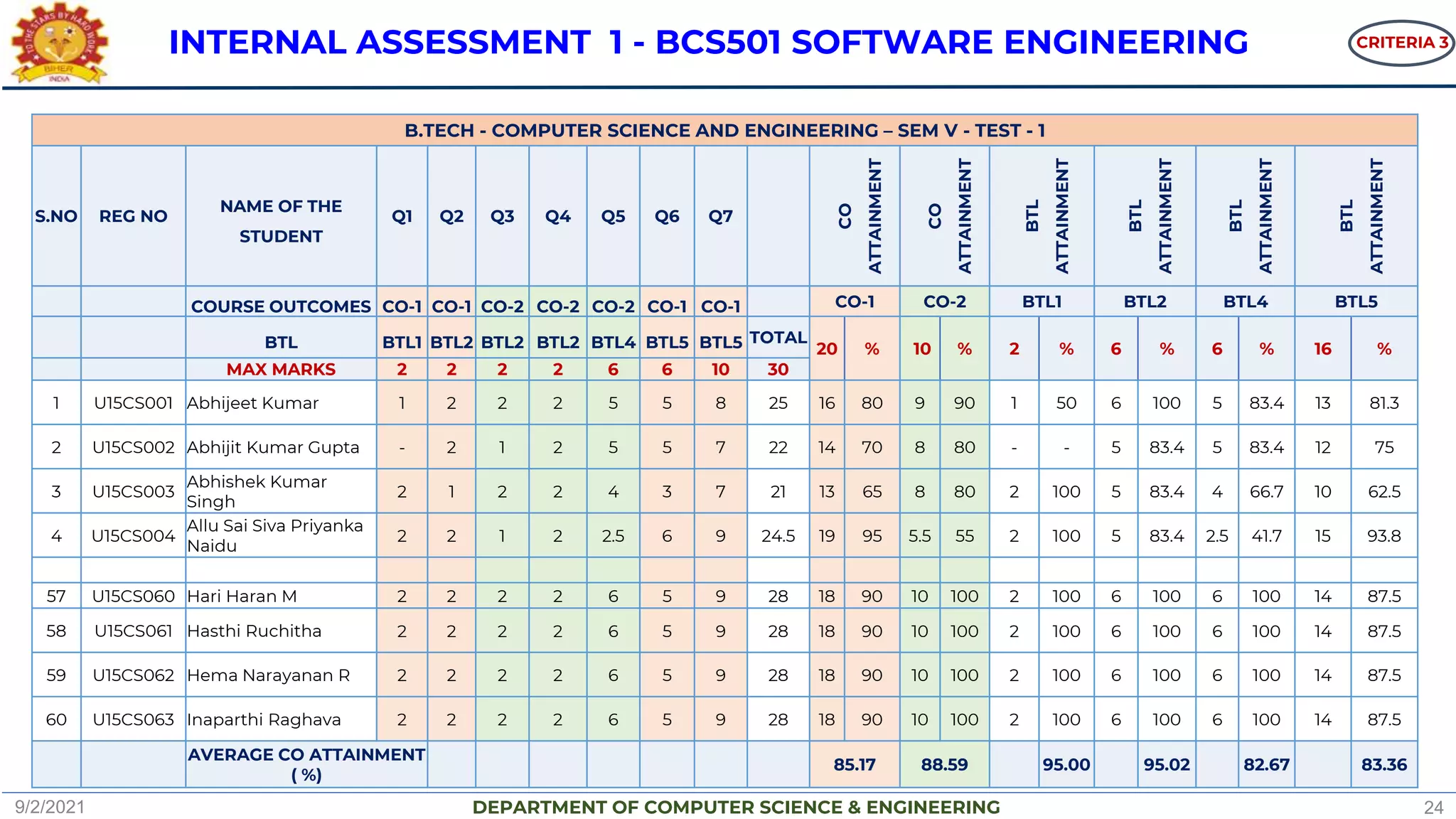Select the Q6 column header
Screen dimensions: 1456x819
tap(667, 216)
